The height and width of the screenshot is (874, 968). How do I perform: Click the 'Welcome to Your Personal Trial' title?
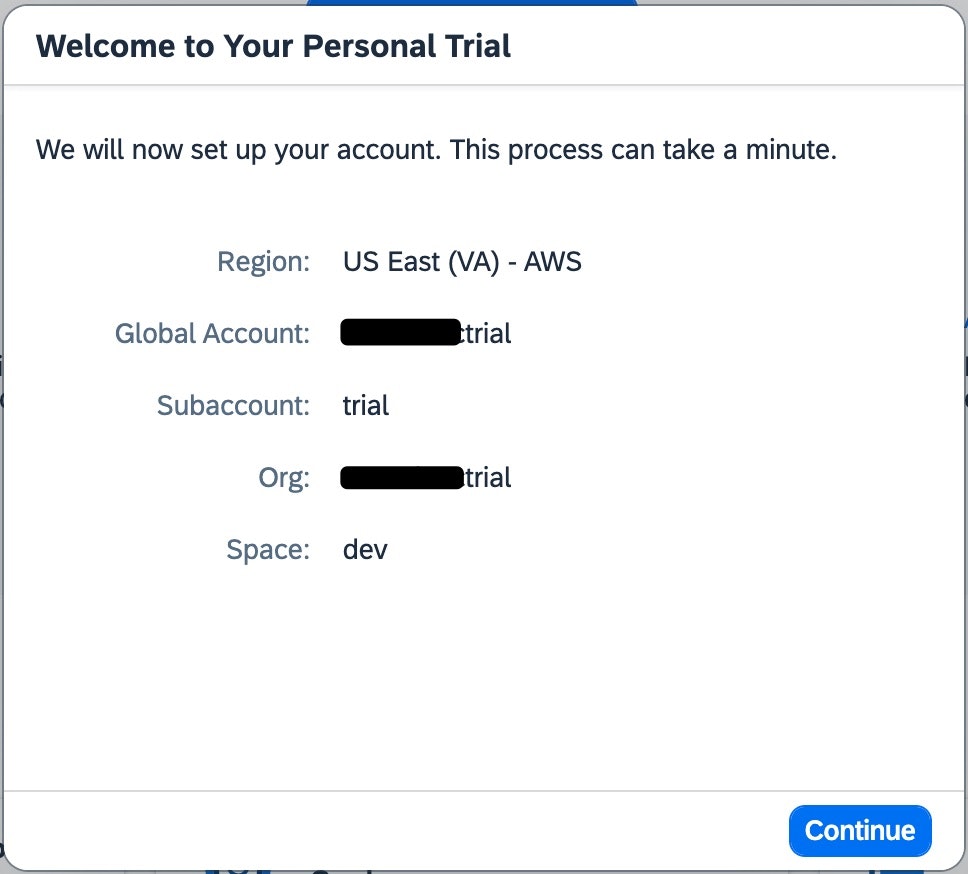[x=273, y=46]
